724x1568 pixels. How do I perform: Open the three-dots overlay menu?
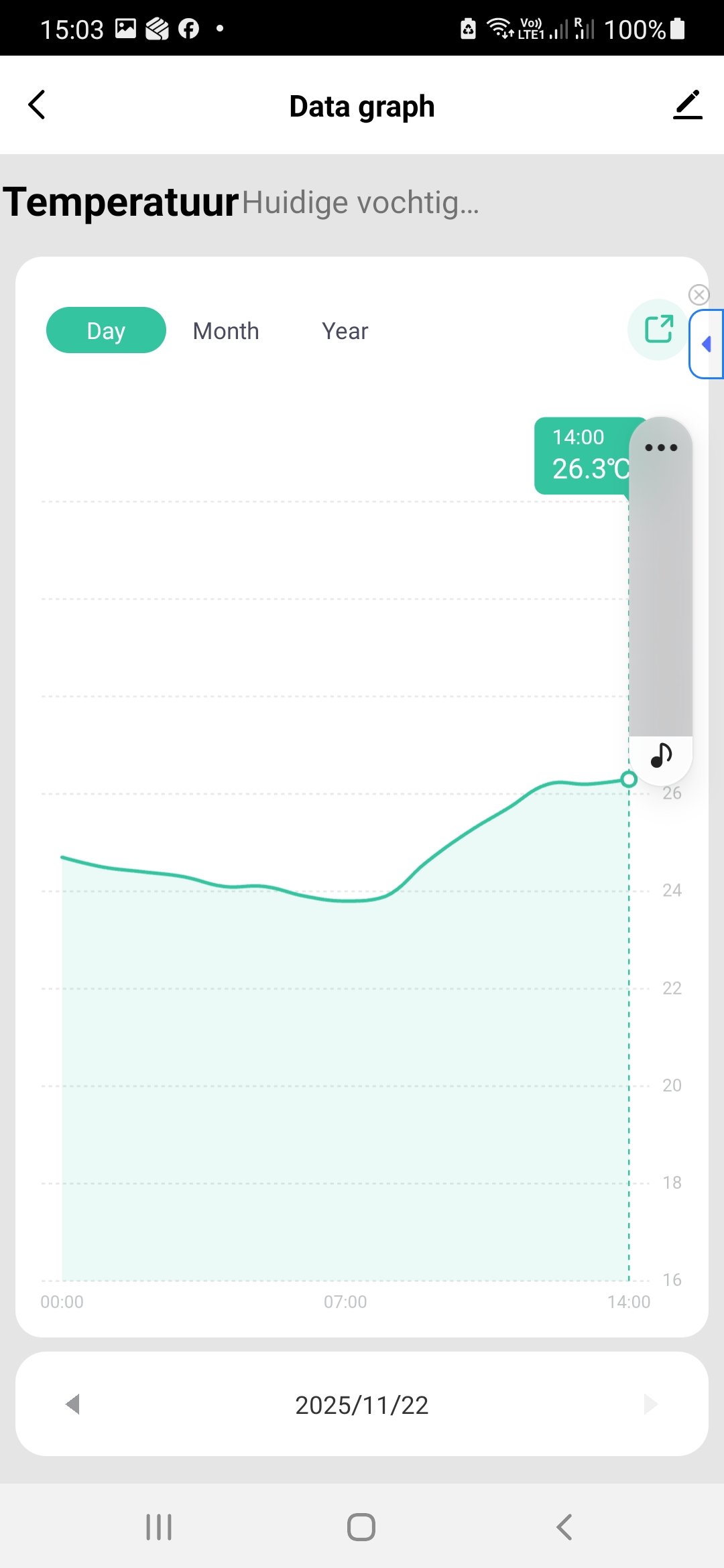(x=661, y=448)
